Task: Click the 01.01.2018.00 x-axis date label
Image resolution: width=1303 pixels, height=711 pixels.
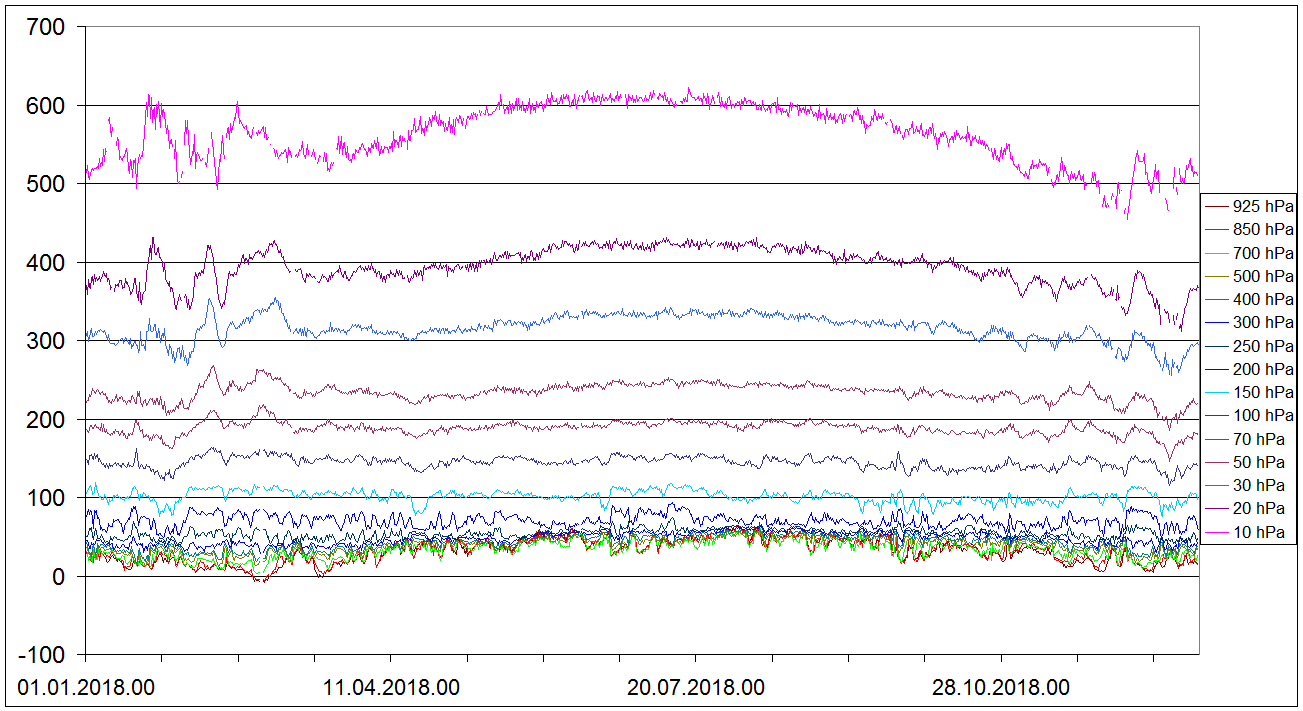Action: point(86,688)
